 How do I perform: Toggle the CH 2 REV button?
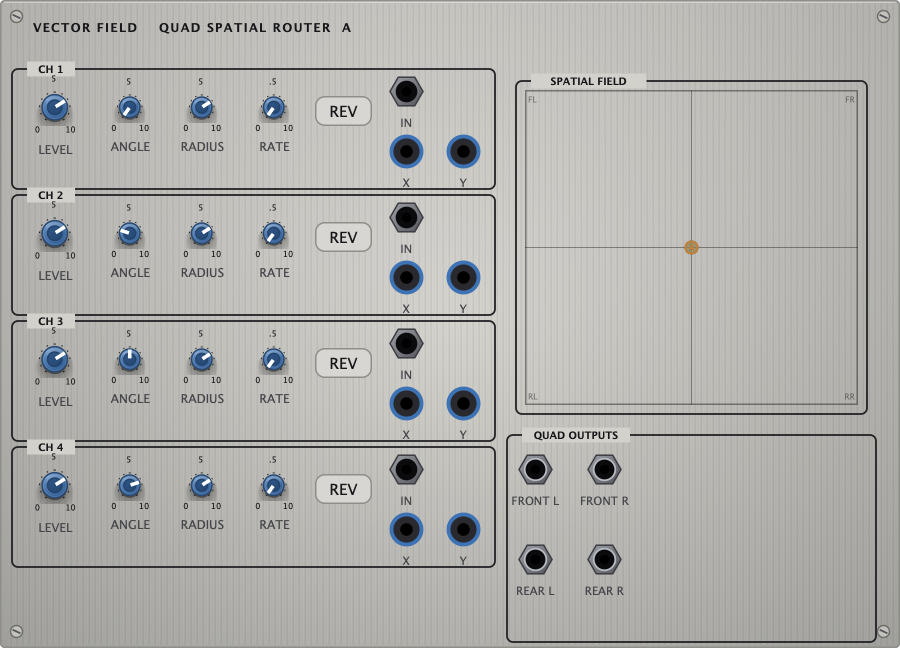[x=343, y=237]
